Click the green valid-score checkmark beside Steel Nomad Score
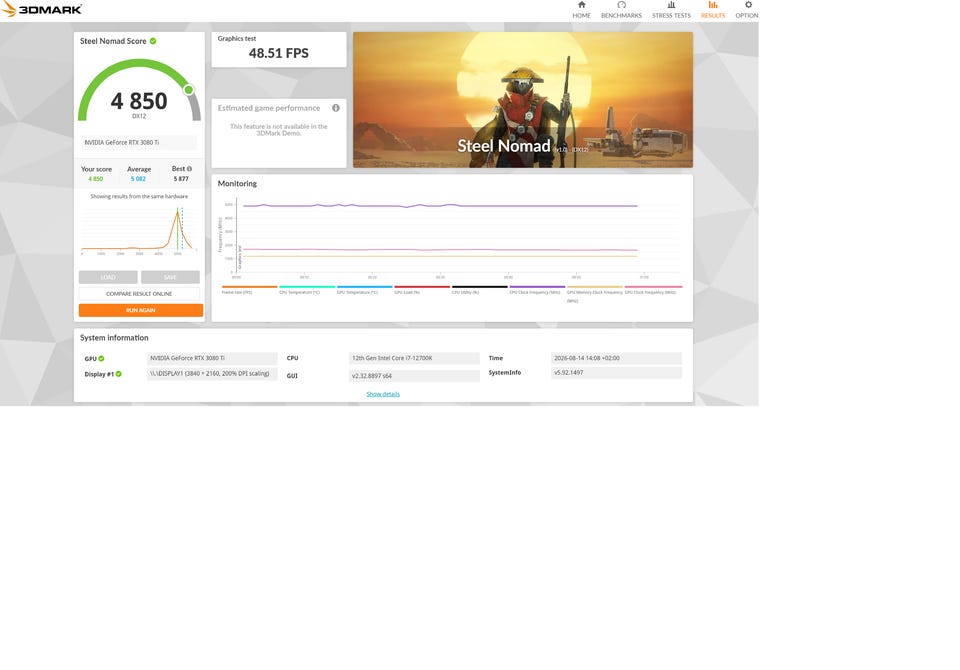960x670 pixels. (153, 41)
